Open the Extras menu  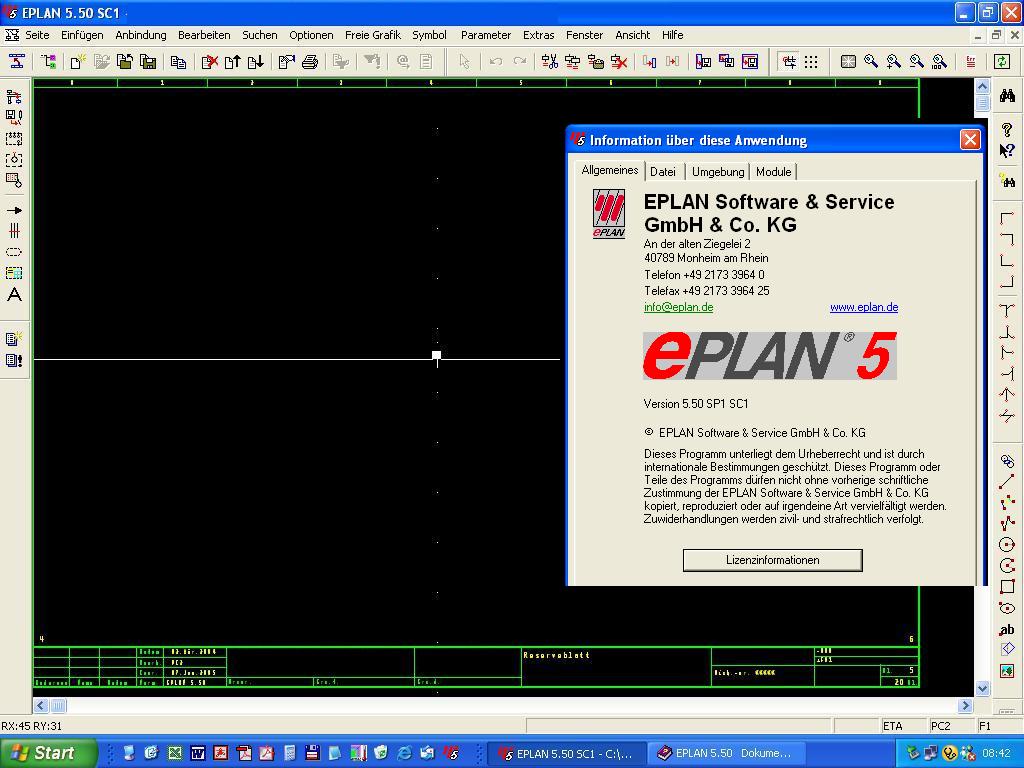click(x=538, y=35)
